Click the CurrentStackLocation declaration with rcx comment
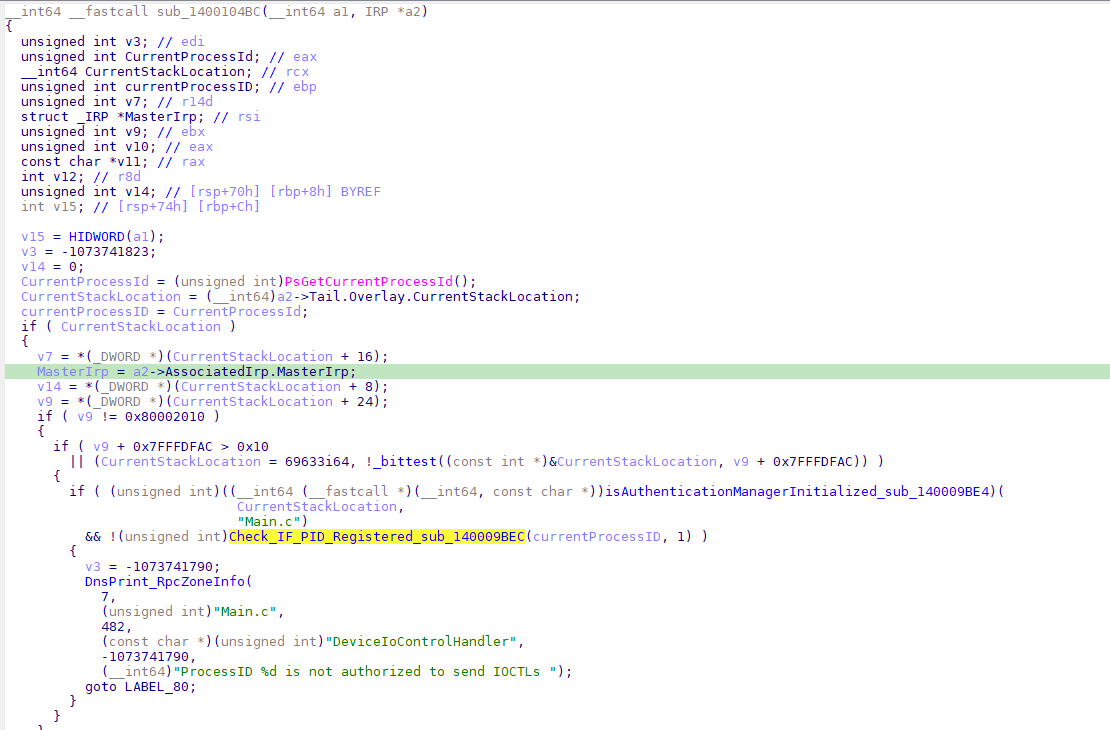Screen dimensions: 1110x730 click(x=165, y=72)
